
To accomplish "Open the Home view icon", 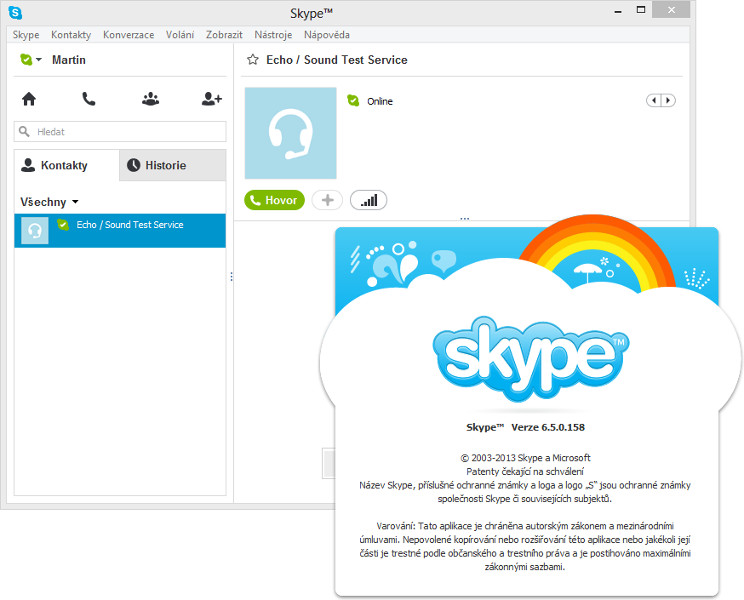I will pos(29,99).
